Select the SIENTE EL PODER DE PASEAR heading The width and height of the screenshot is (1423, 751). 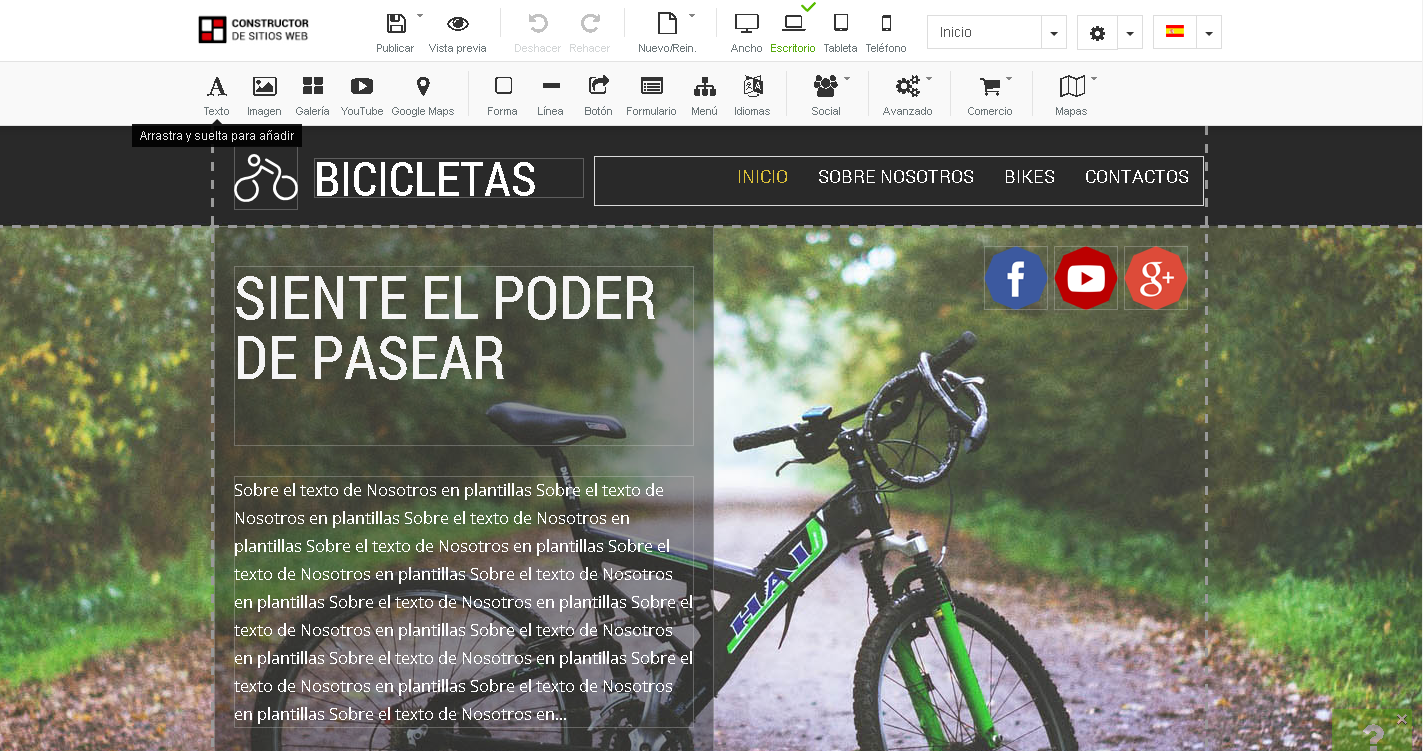point(464,356)
